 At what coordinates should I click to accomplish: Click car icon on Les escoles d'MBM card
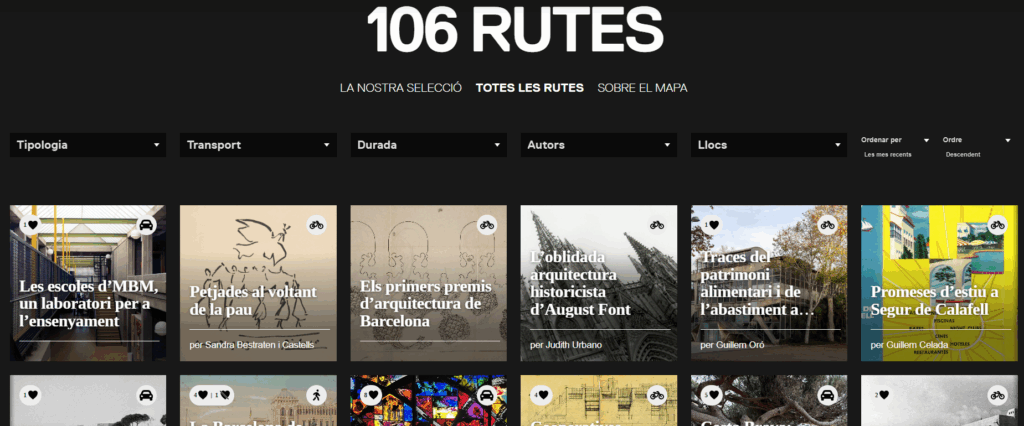(x=146, y=225)
